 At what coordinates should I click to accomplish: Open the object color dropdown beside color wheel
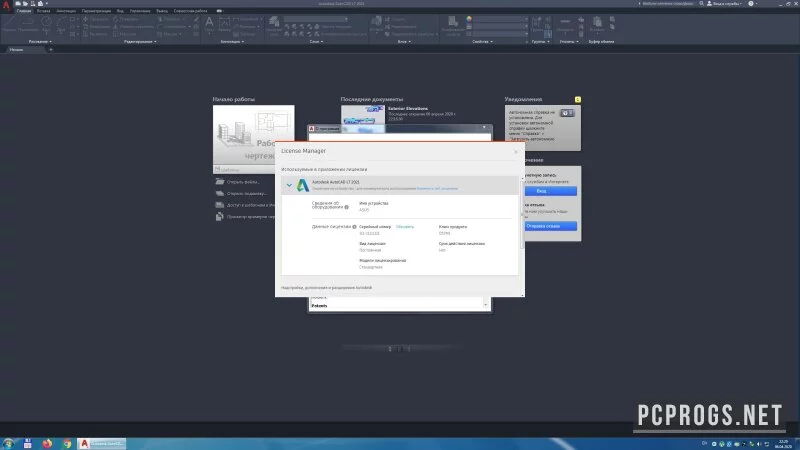click(x=500, y=19)
